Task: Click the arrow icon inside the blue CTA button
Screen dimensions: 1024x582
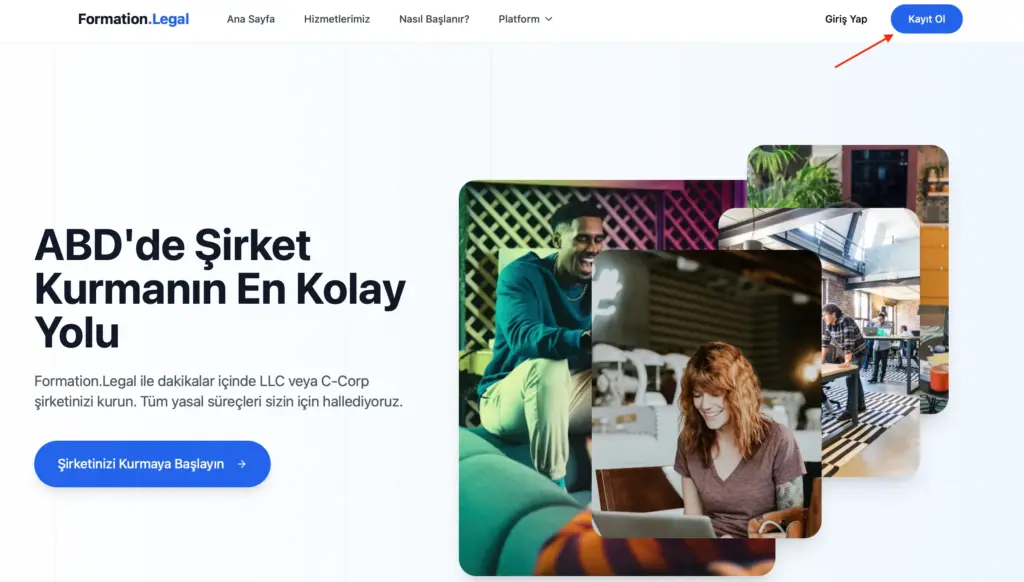Action: 242,464
